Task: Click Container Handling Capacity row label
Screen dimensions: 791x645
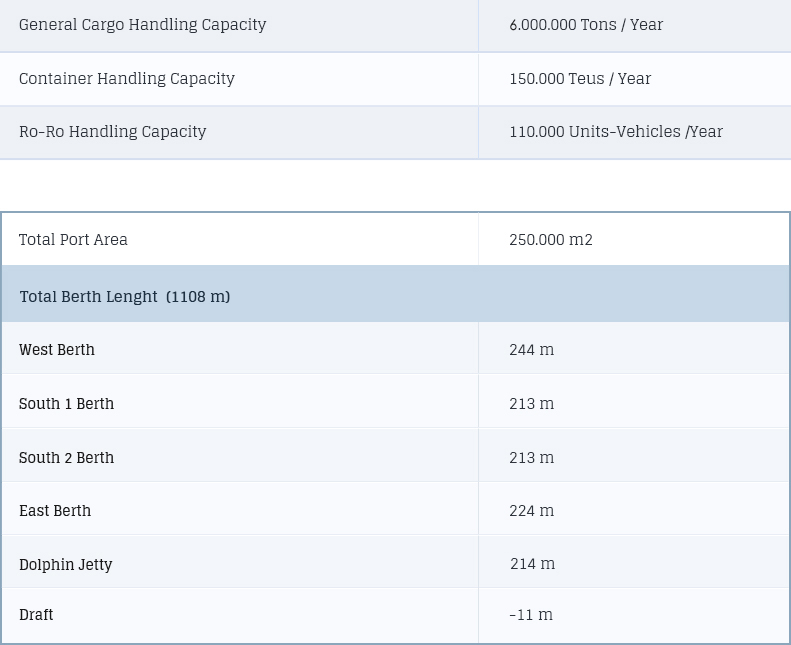Action: [x=127, y=79]
